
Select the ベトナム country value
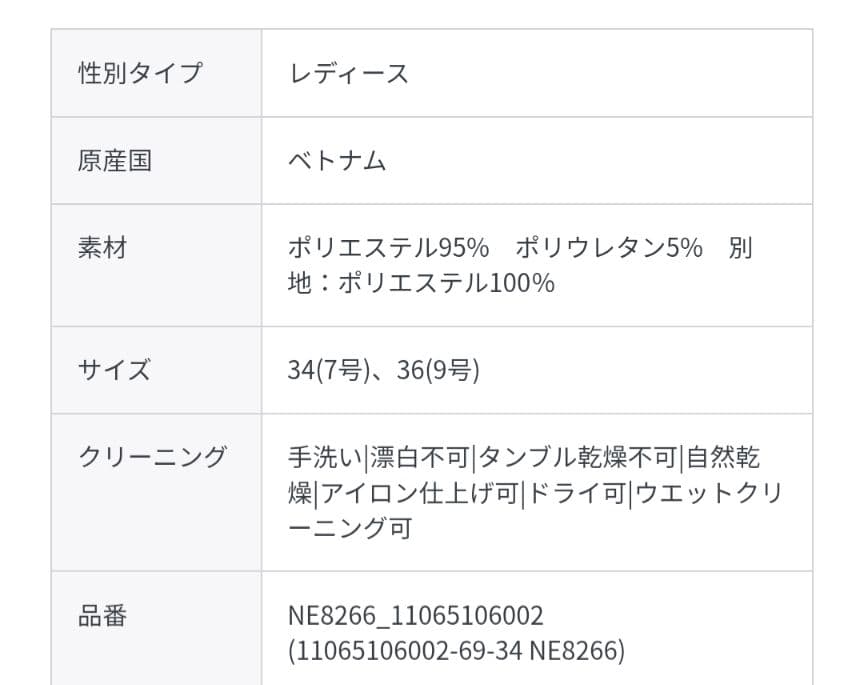(337, 160)
